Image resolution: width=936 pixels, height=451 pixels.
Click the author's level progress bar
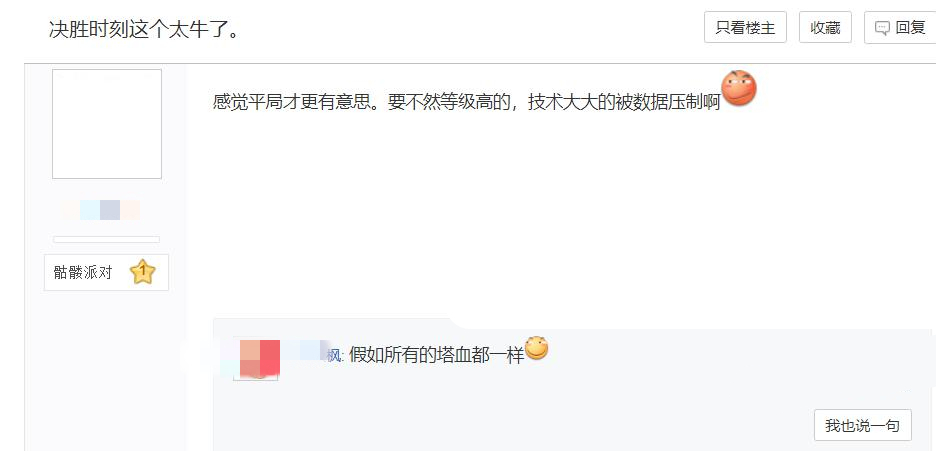[106, 239]
